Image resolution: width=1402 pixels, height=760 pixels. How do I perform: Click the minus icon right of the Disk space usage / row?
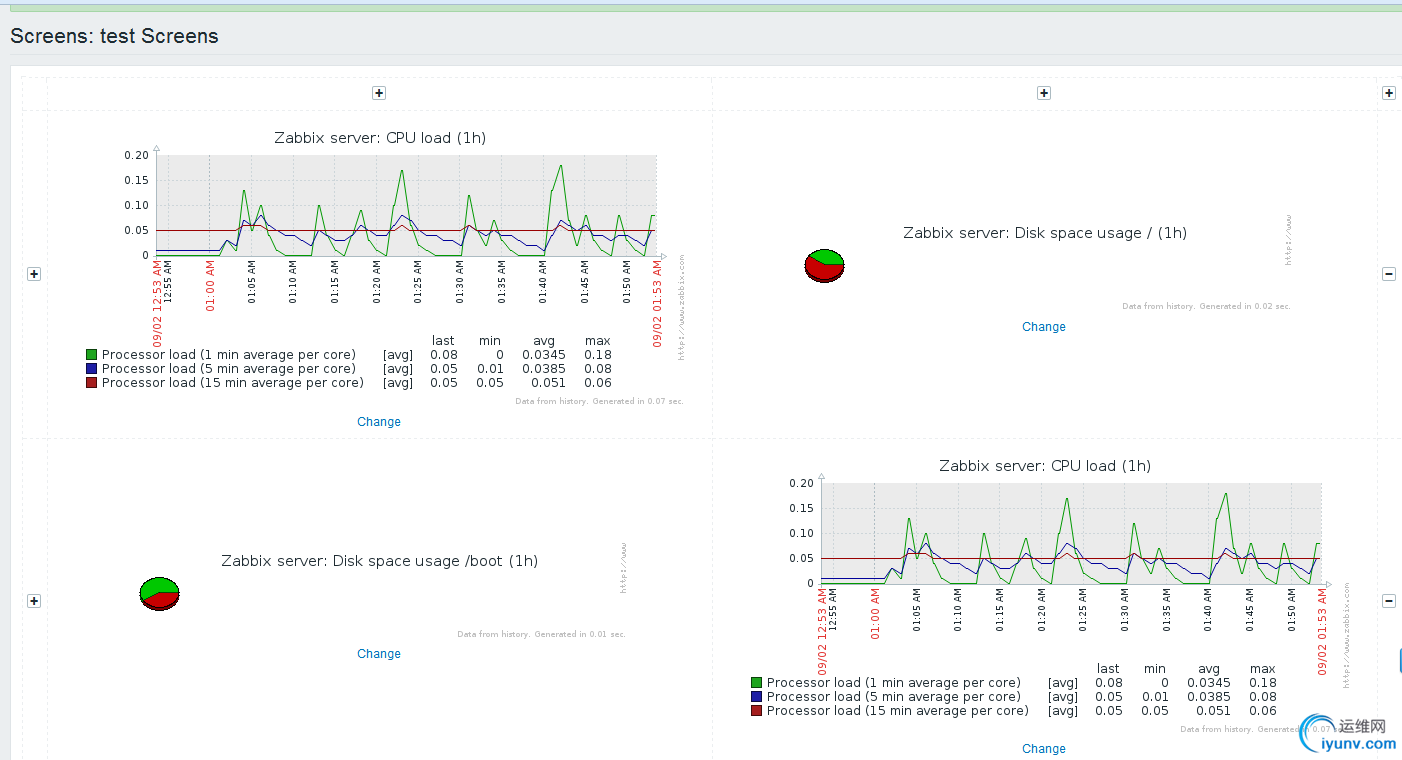[1389, 274]
